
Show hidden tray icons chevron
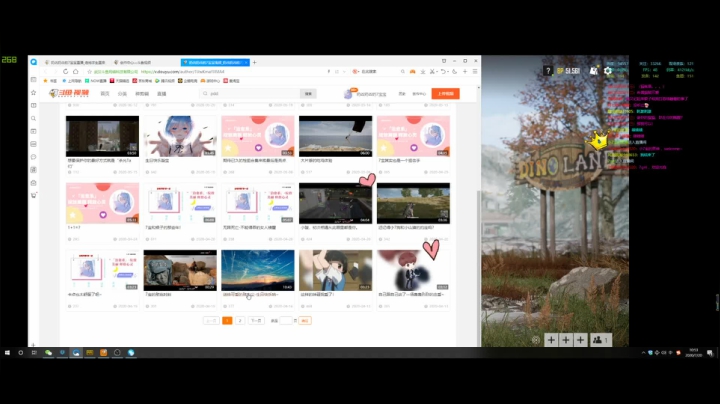pos(643,353)
